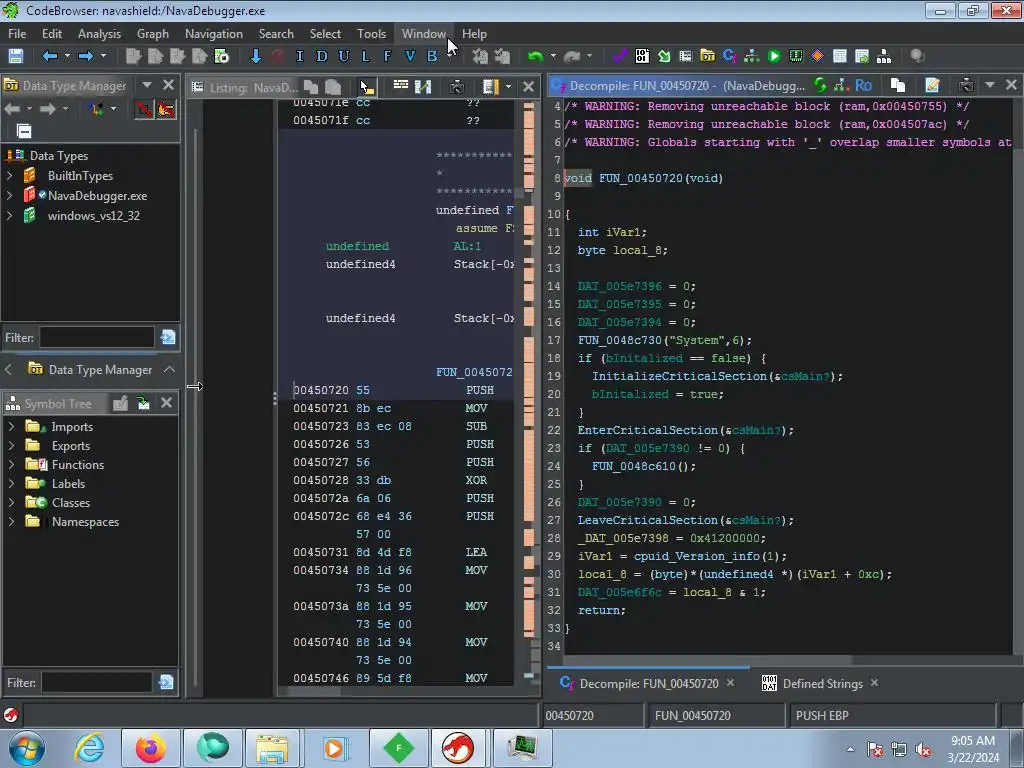Click the 'I' next-instruction navigation icon
This screenshot has height=768, width=1024.
tap(300, 56)
